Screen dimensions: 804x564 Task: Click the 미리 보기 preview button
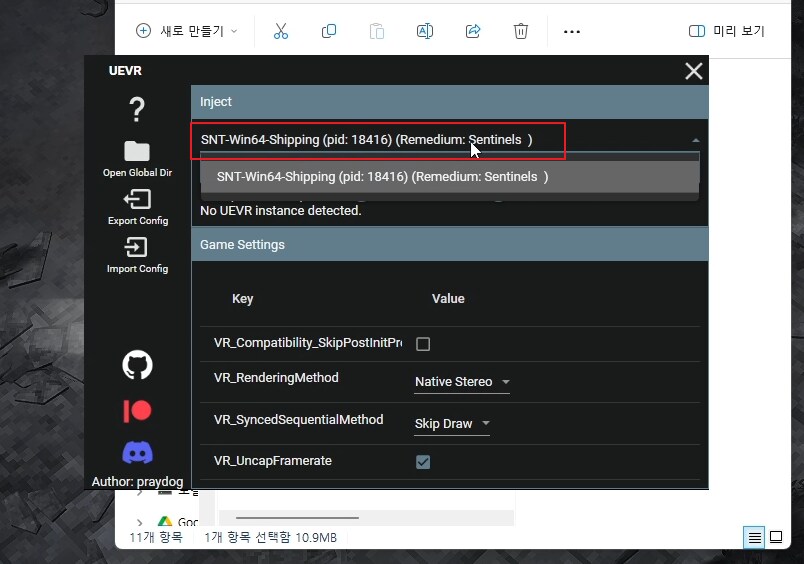click(x=727, y=31)
